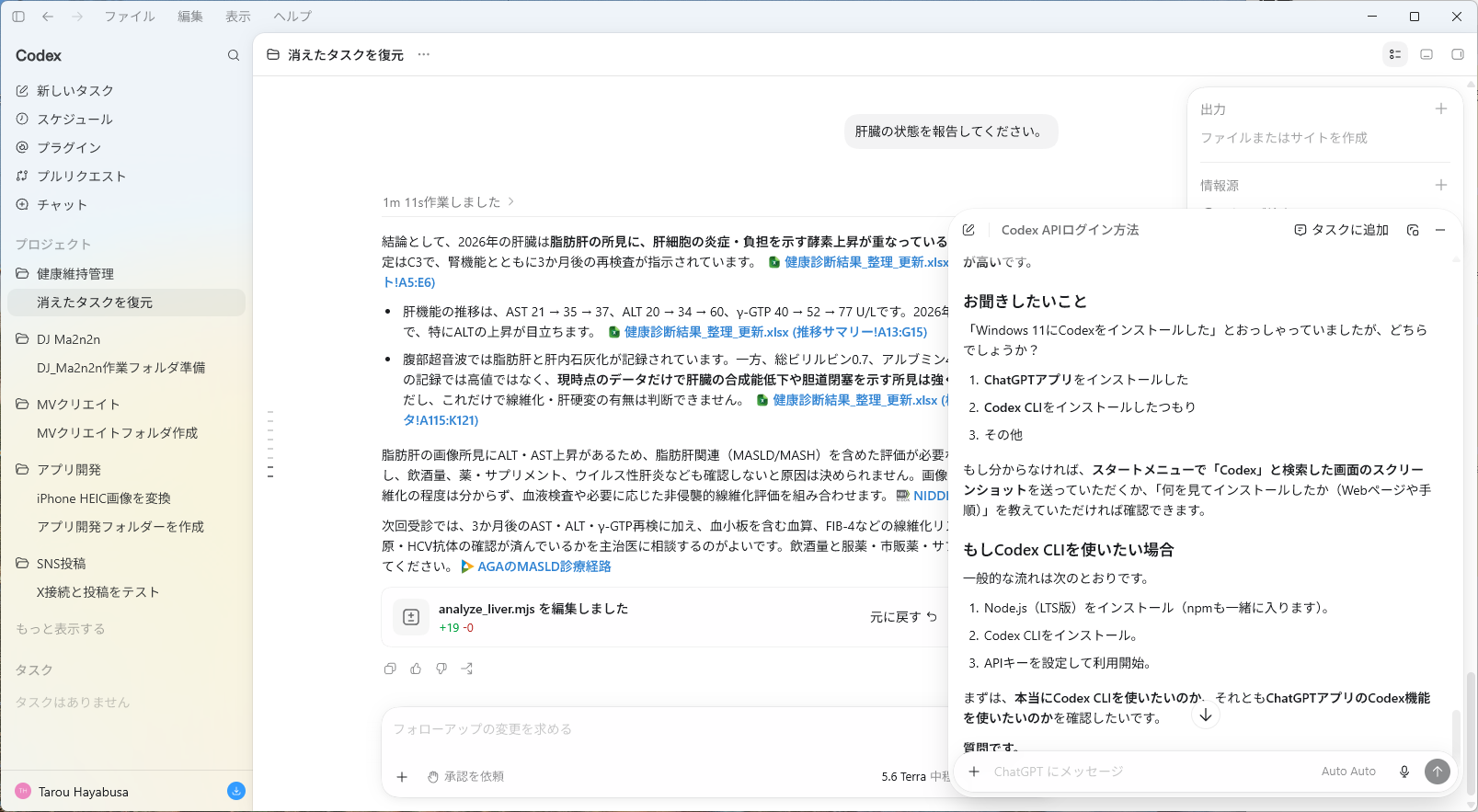Click the タスクに追加 button
The height and width of the screenshot is (812, 1478).
tap(1341, 230)
